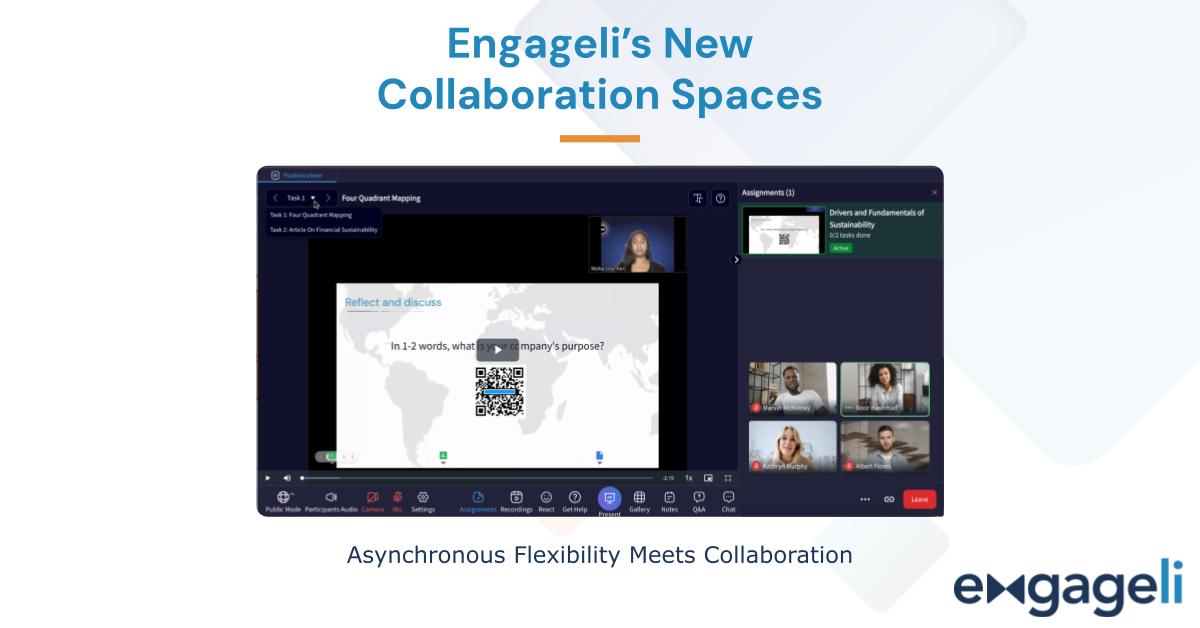Change the 1x playback speed
Image resolution: width=1200 pixels, height=628 pixels.
[x=688, y=478]
